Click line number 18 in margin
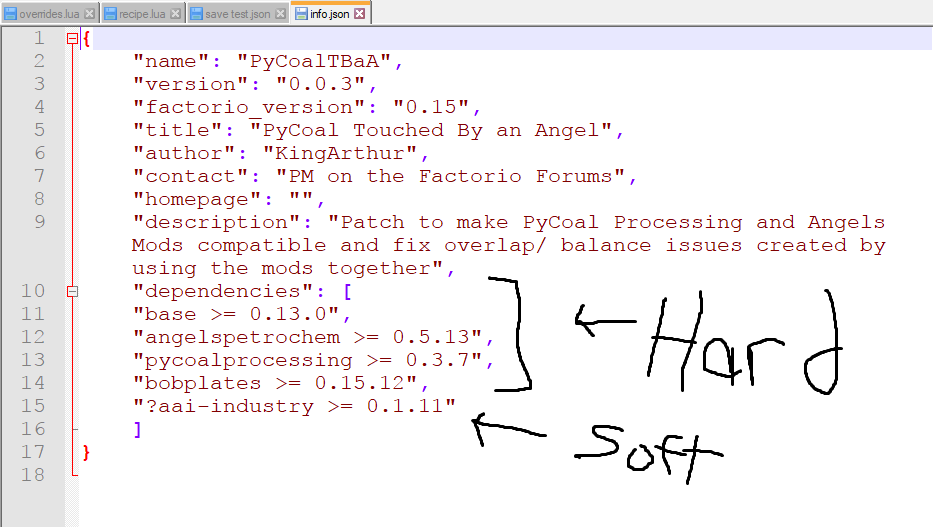The image size is (933, 527). (x=33, y=475)
